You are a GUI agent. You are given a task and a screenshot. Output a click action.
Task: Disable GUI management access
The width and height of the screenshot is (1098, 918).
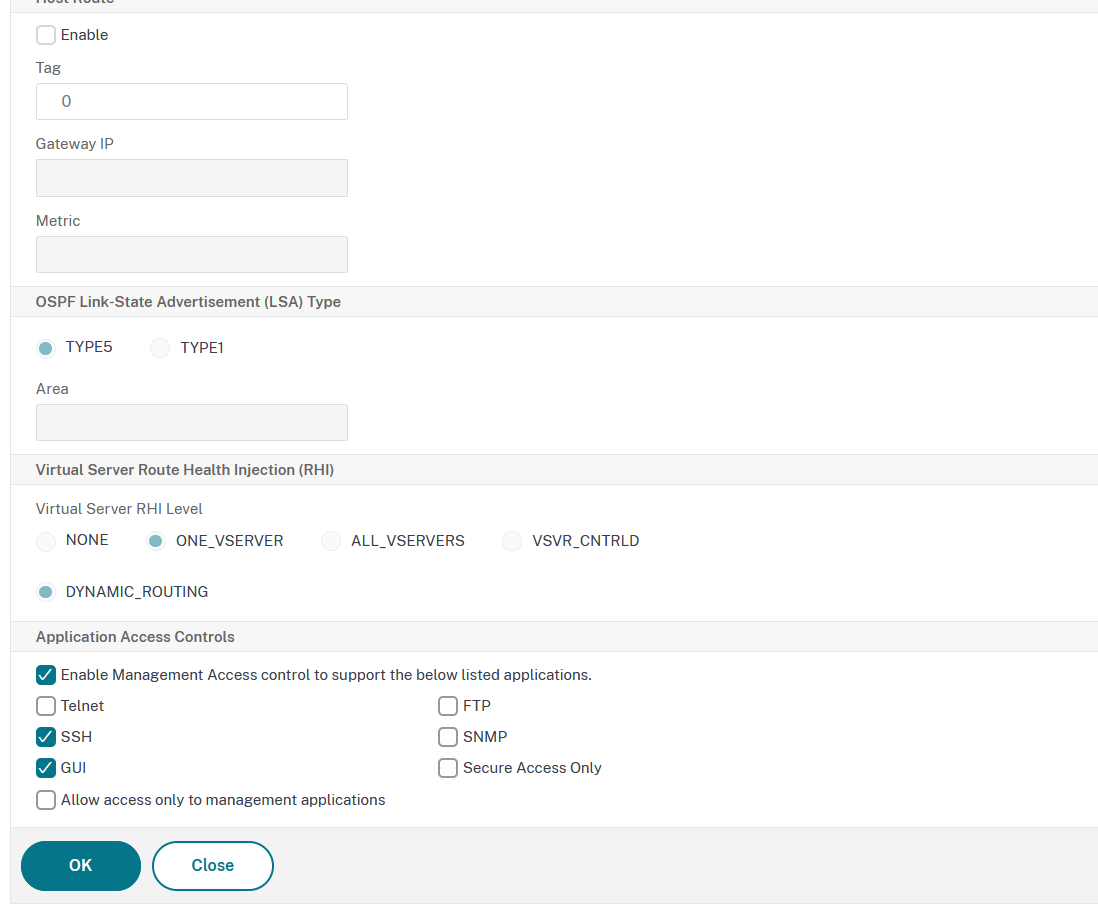[45, 768]
